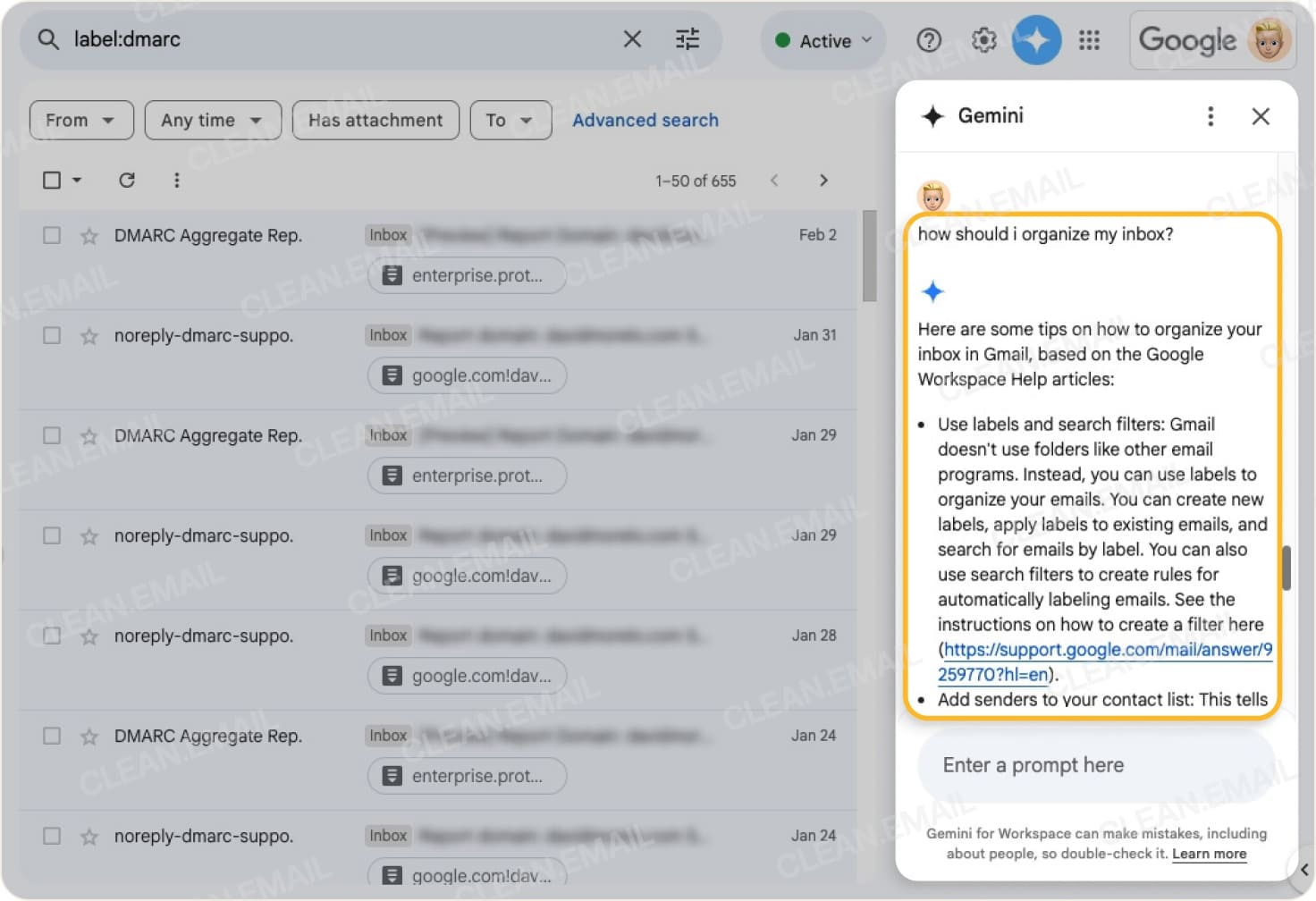Open the Gemini sparkle icon in the toolbar
This screenshot has width=1316, height=901.
point(1036,39)
